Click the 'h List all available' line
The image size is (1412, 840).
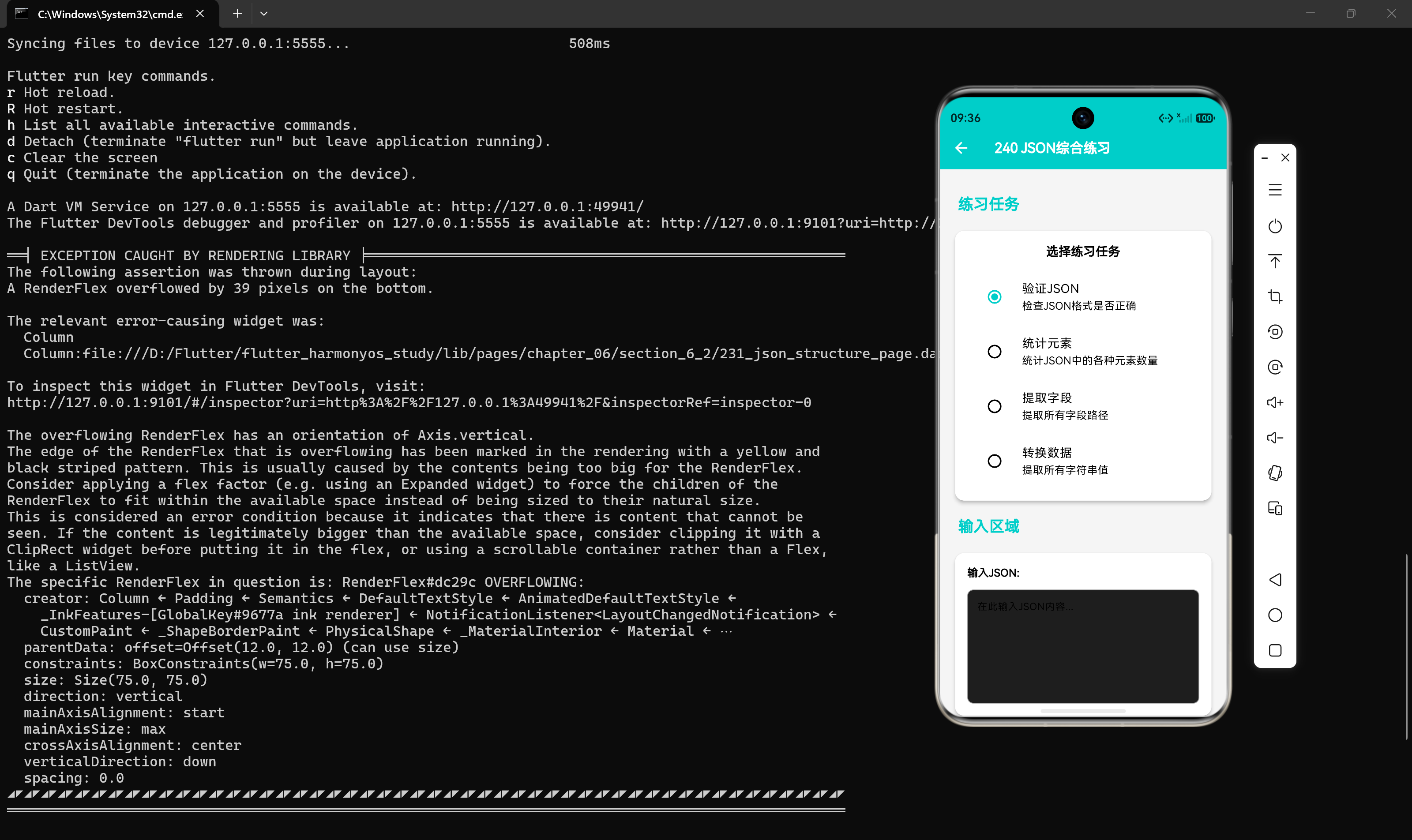click(x=182, y=125)
